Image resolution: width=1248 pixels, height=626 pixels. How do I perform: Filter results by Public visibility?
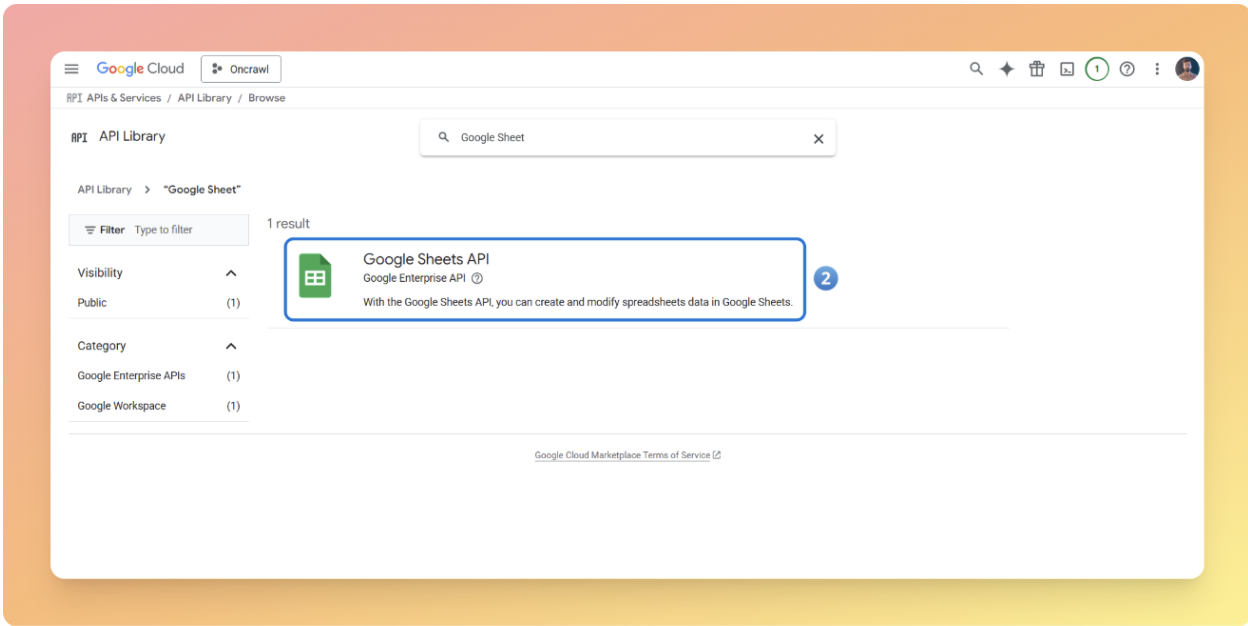pyautogui.click(x=92, y=302)
